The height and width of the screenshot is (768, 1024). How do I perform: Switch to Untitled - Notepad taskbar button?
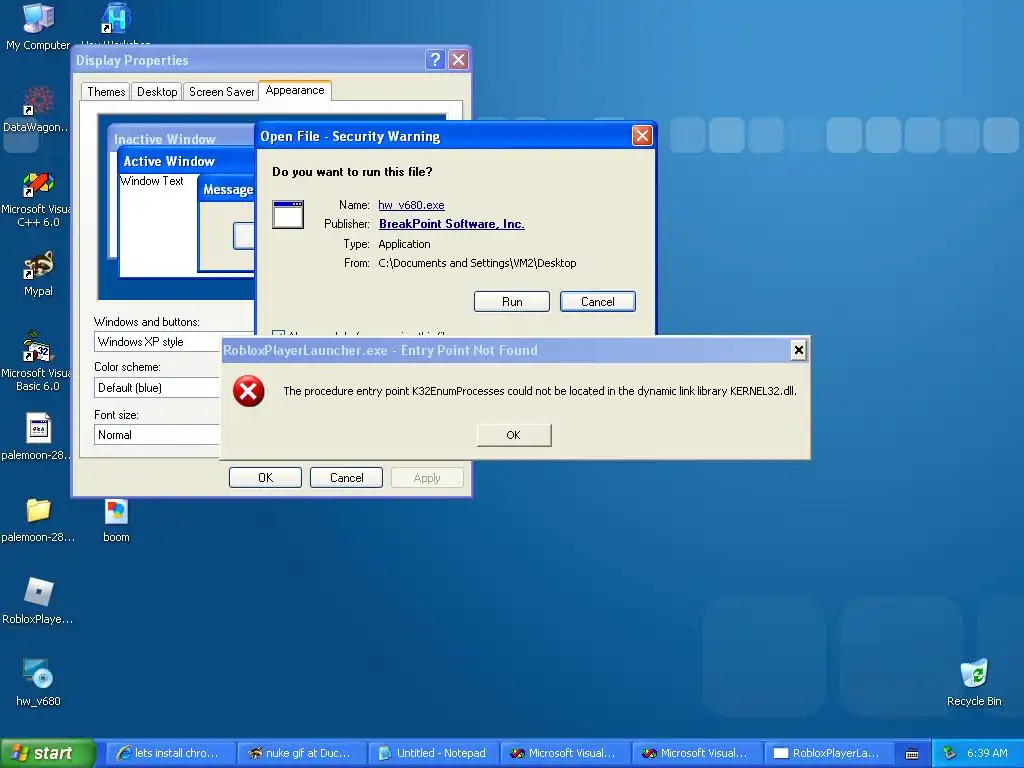coord(434,753)
